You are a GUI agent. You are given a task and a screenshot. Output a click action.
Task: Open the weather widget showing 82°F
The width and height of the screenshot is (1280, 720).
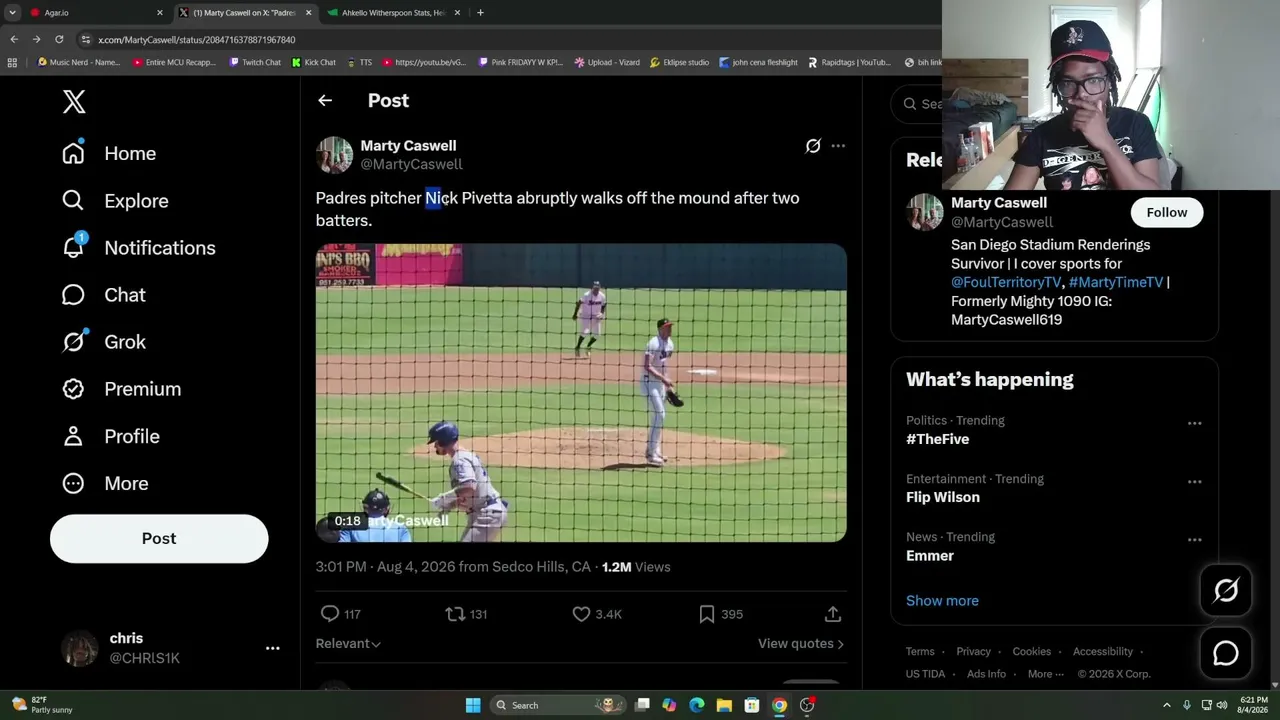point(42,705)
